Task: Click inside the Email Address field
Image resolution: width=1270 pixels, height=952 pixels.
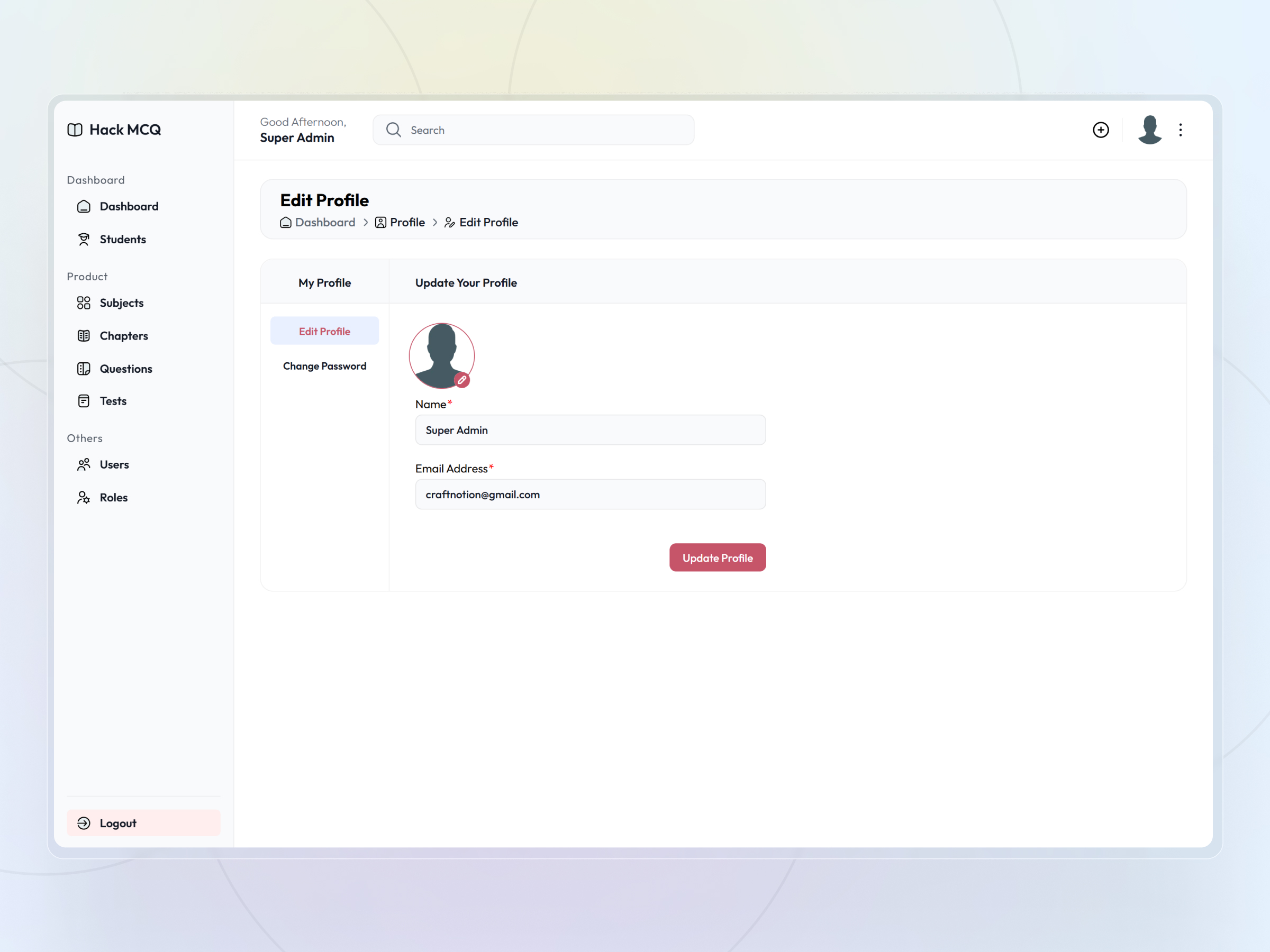Action: [589, 494]
